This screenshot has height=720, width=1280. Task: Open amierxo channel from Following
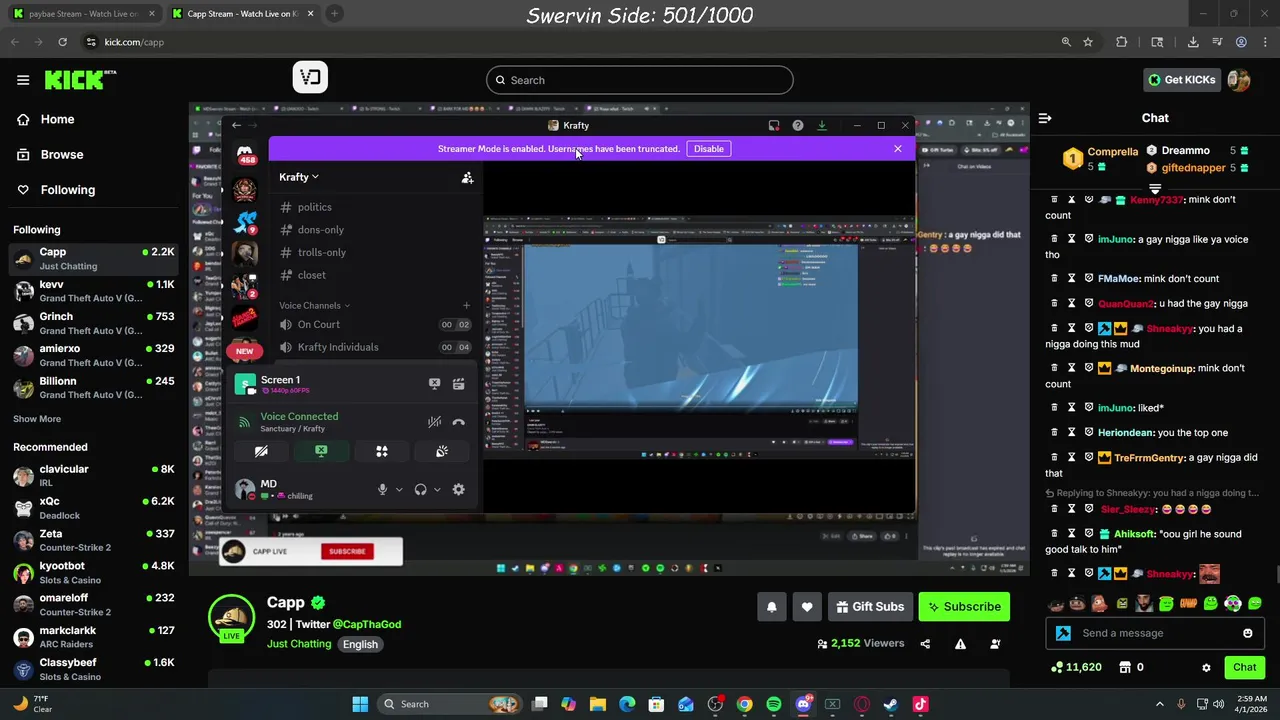click(x=93, y=355)
